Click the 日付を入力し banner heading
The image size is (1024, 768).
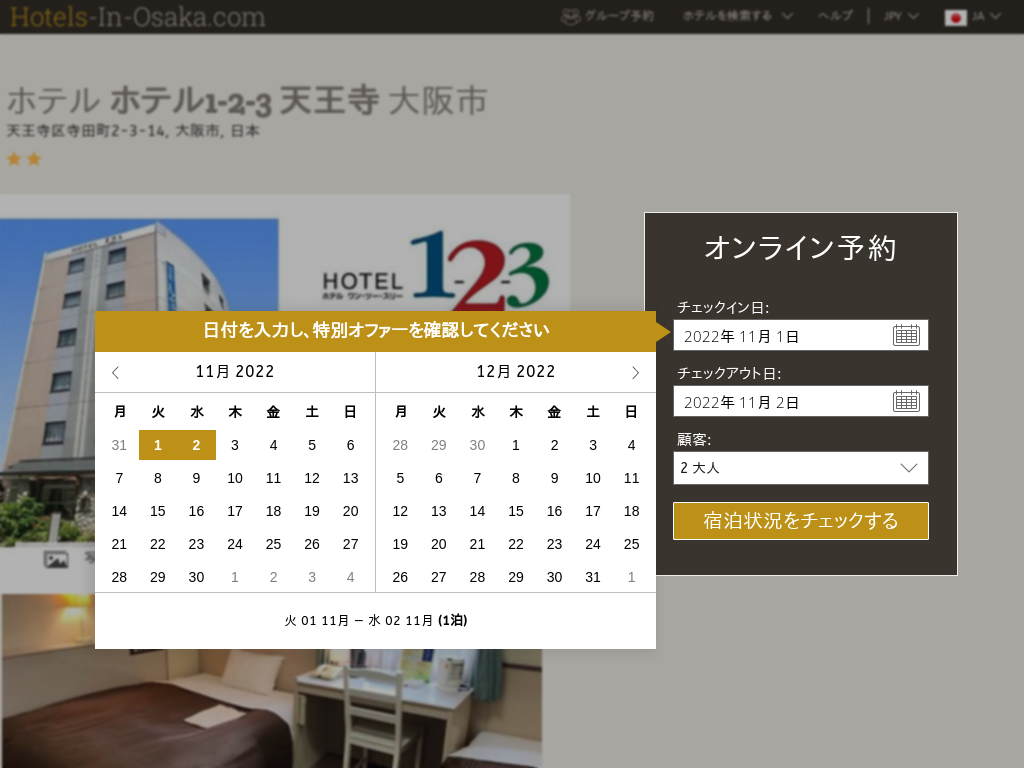point(376,330)
